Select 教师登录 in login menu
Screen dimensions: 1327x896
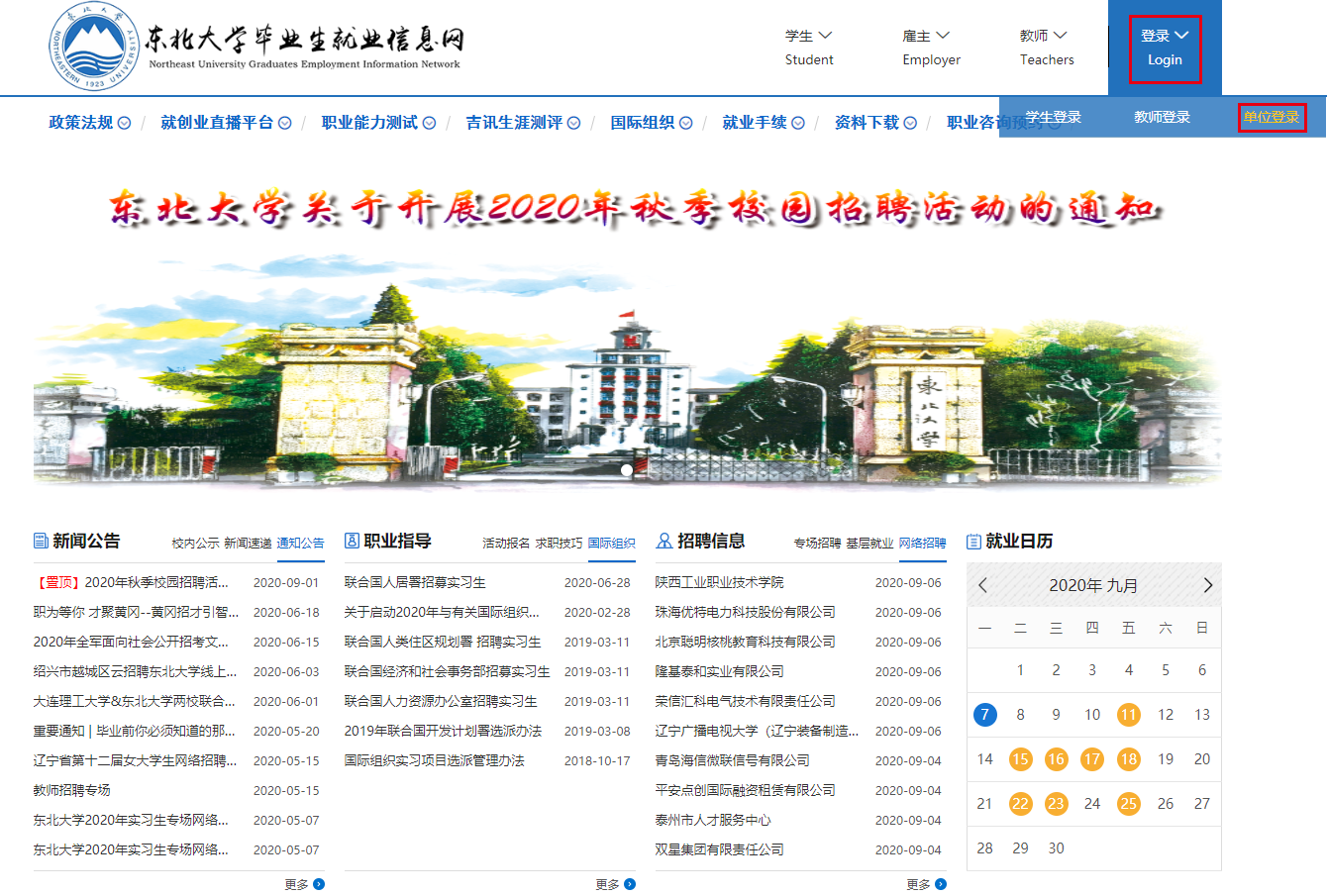[1162, 117]
